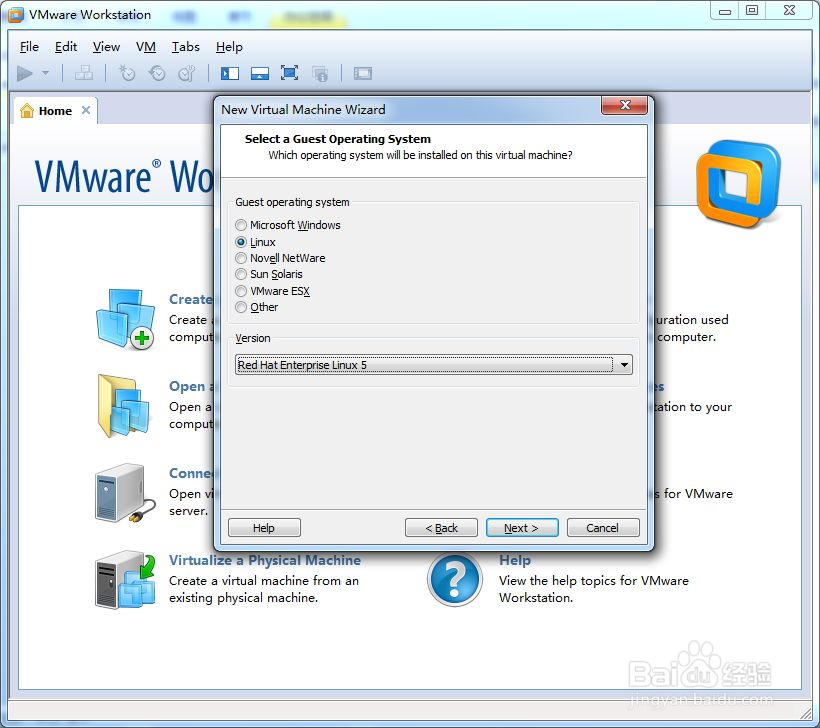Click the Connect to Remote Server icon
The width and height of the screenshot is (820, 728).
coord(125,493)
